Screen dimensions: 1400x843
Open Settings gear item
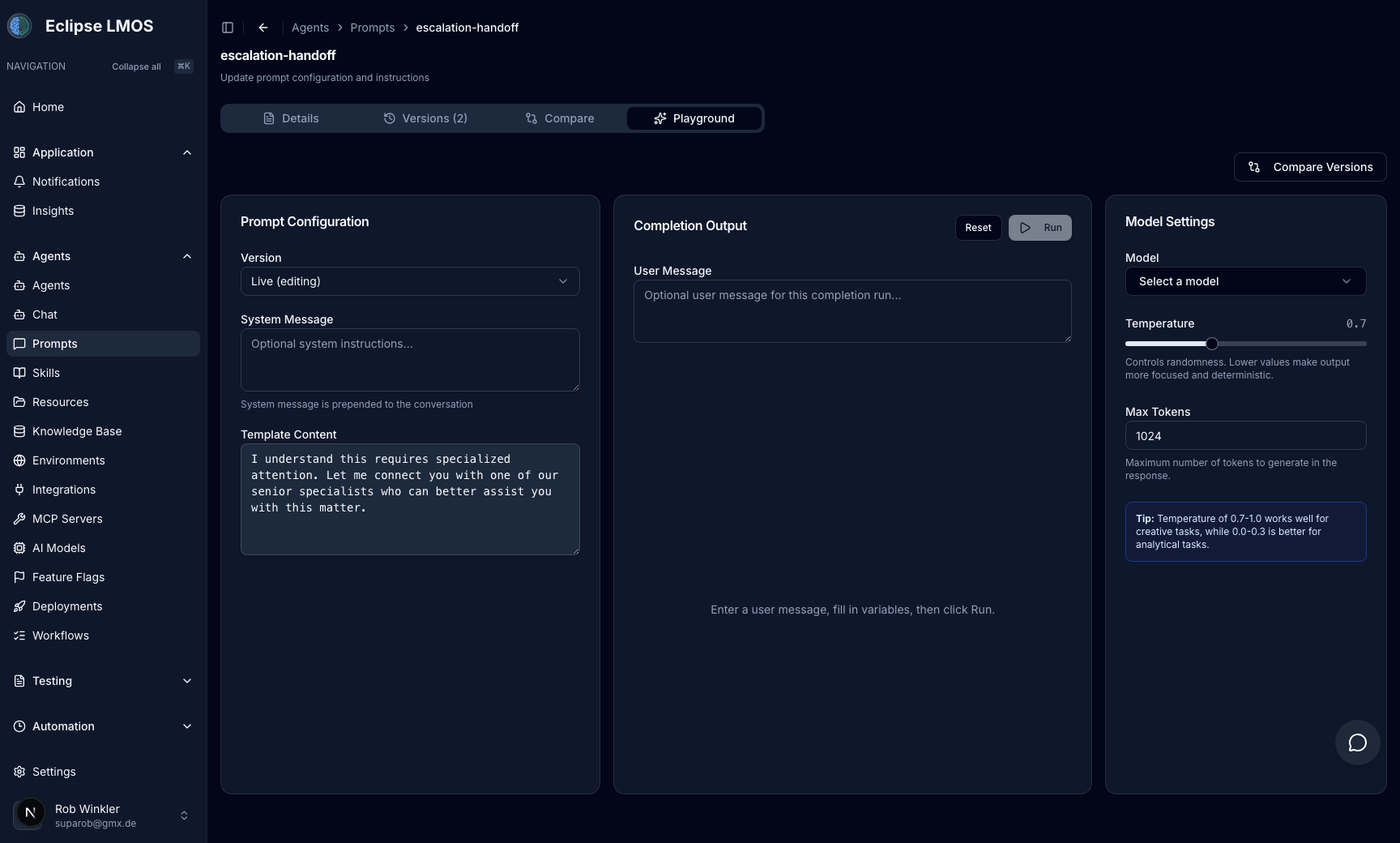tap(103, 772)
